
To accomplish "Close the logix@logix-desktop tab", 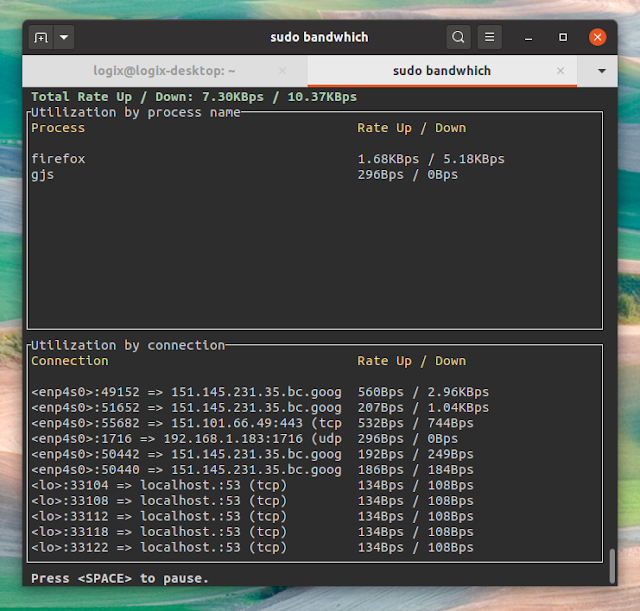I will [x=282, y=71].
